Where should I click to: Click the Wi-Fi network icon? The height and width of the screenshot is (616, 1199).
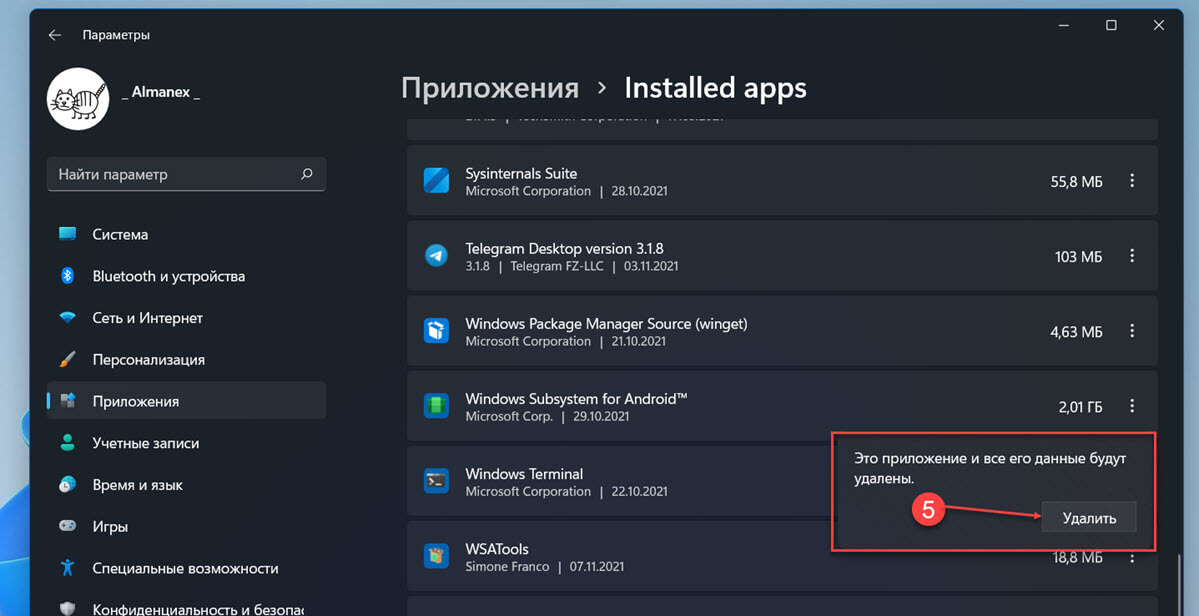coord(67,318)
